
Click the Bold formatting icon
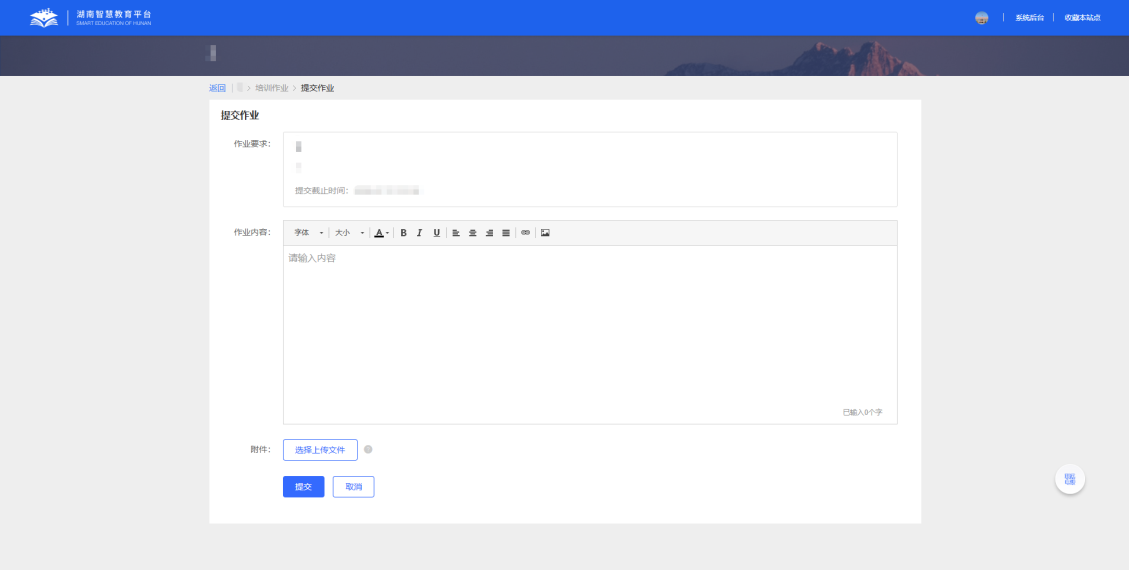coord(403,233)
